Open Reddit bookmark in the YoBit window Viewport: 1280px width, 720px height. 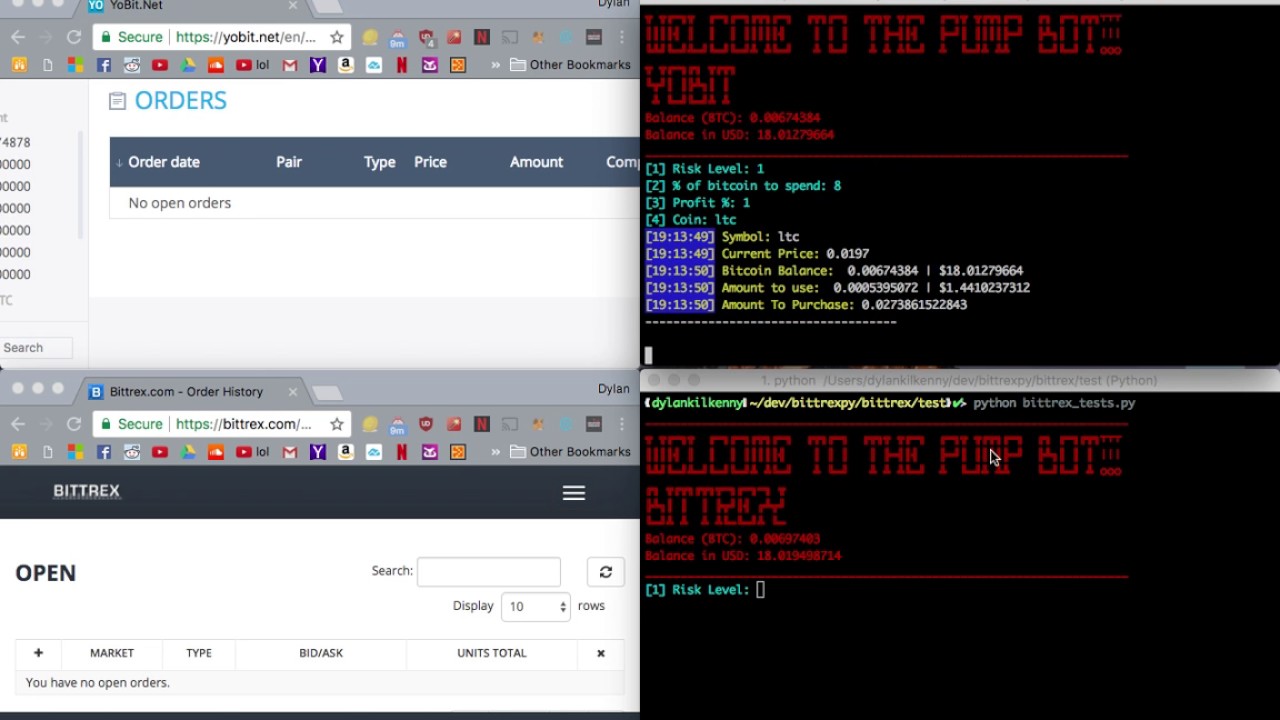[x=132, y=65]
